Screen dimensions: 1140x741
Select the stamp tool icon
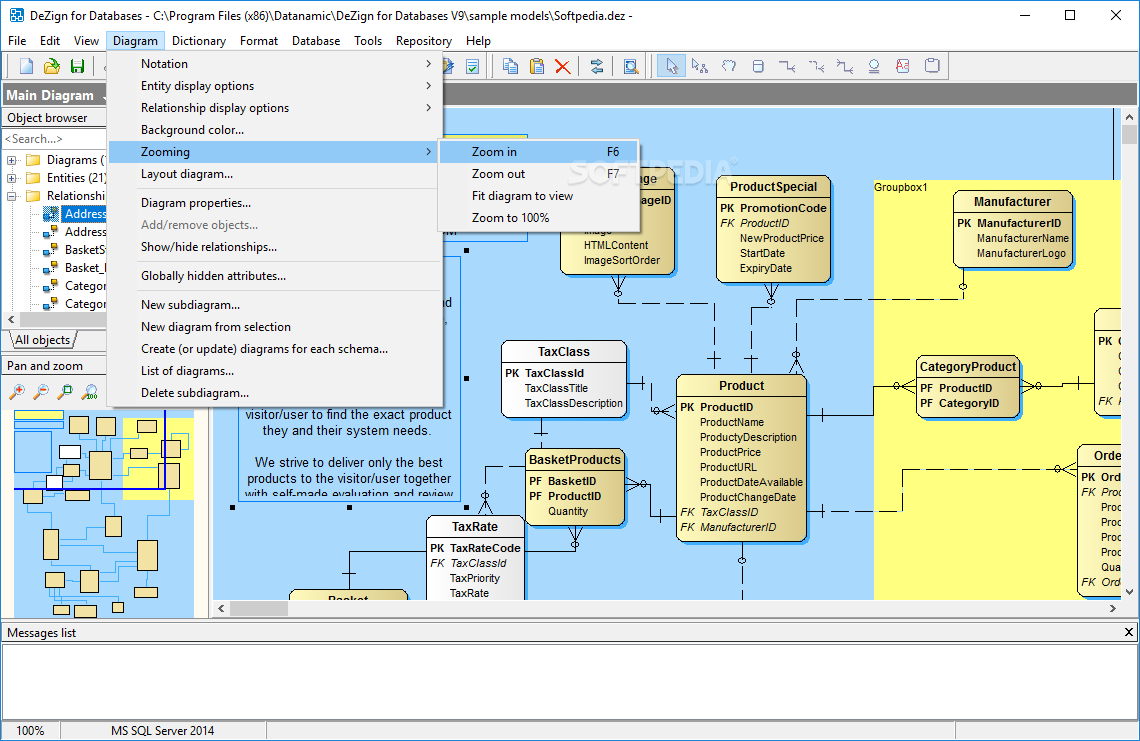click(x=874, y=66)
